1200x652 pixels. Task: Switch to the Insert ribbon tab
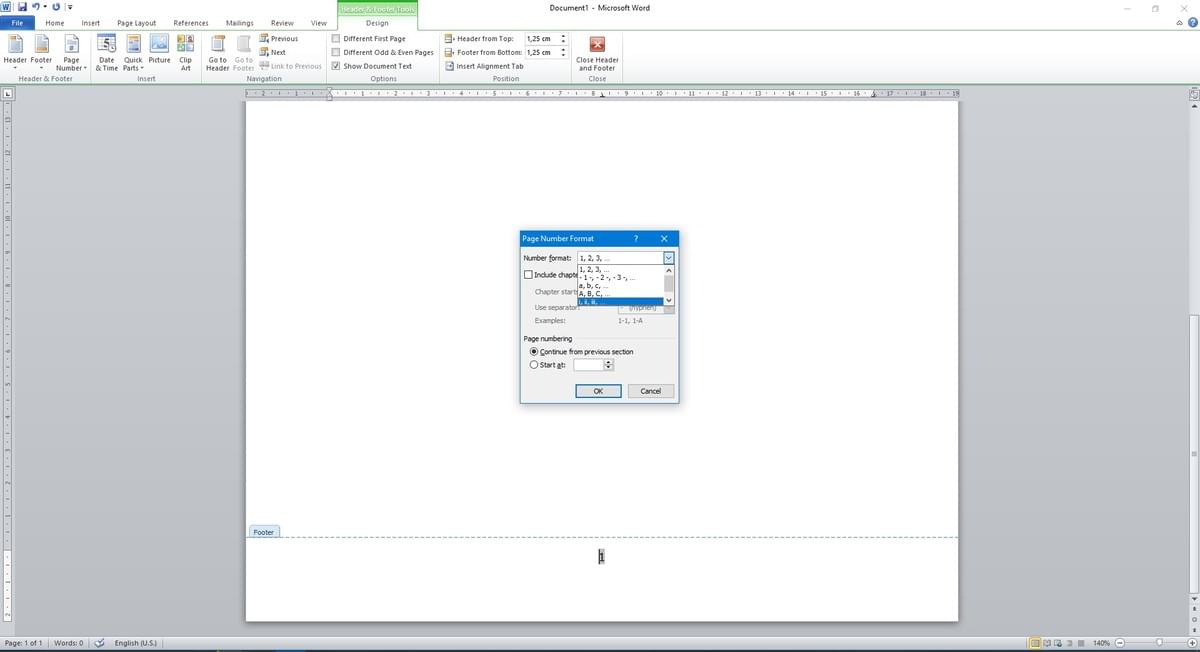[90, 22]
